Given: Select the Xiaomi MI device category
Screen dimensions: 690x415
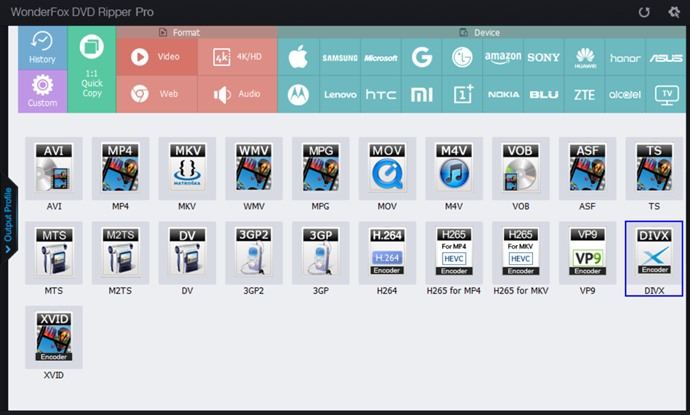Looking at the screenshot, I should pyautogui.click(x=422, y=94).
